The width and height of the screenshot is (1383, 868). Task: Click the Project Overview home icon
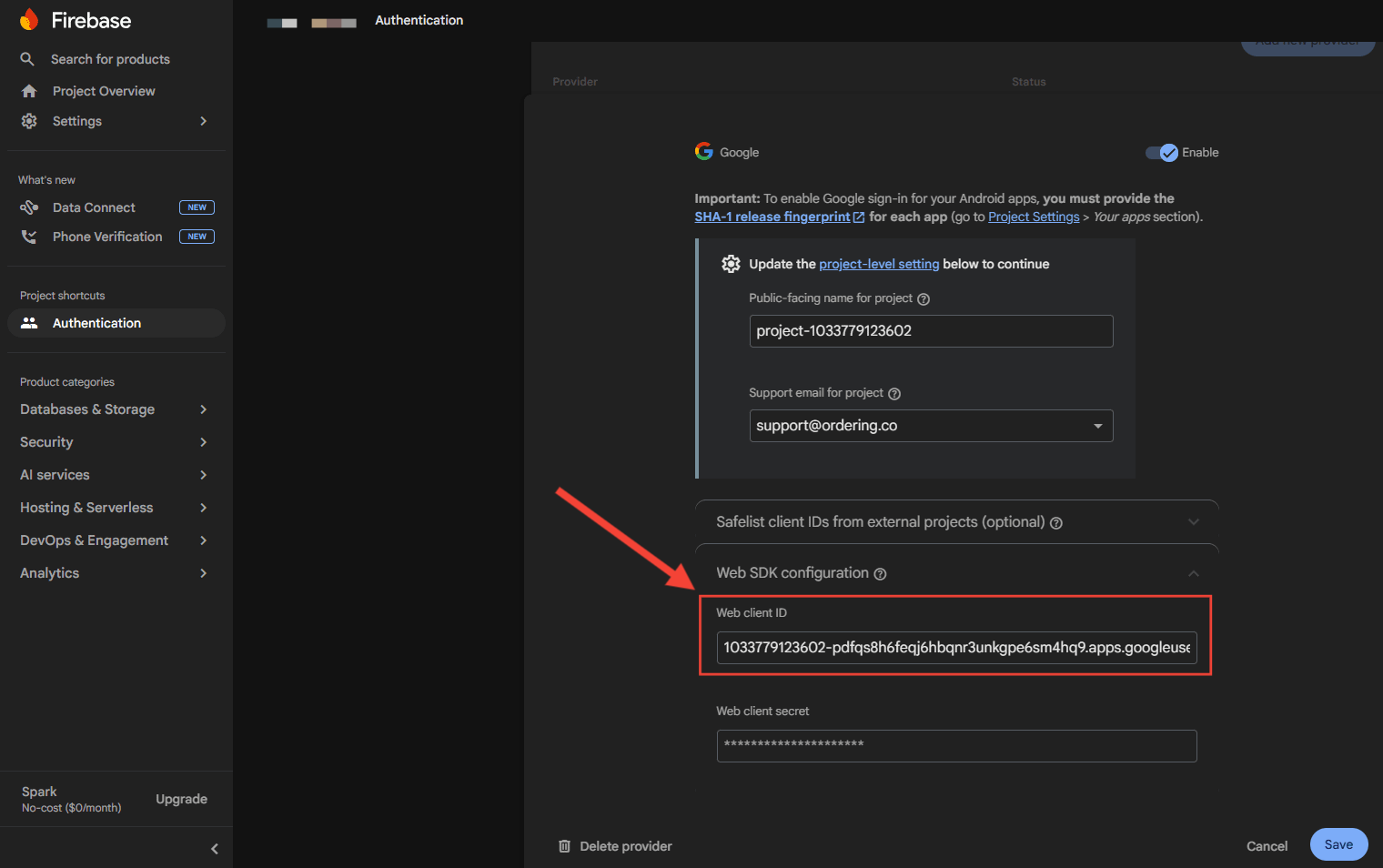(29, 91)
